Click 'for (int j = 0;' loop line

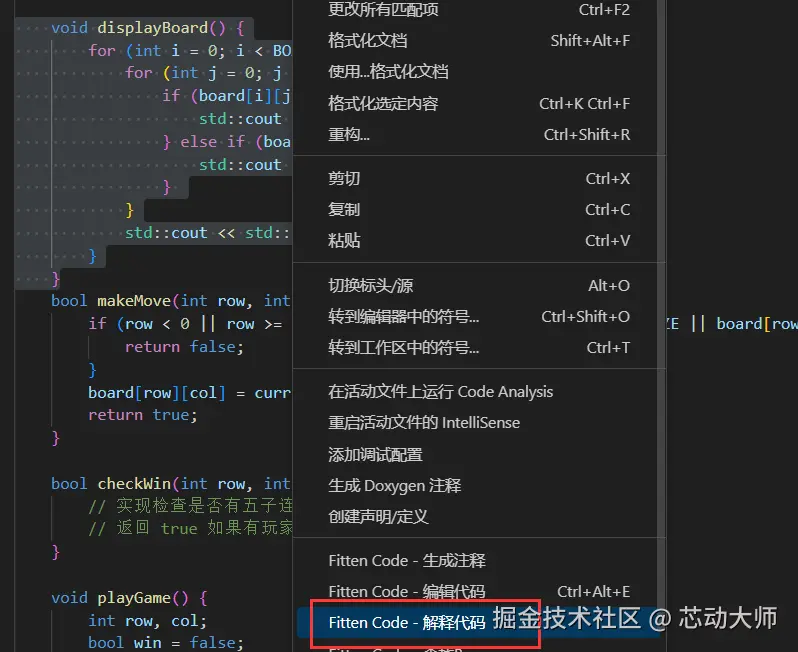pyautogui.click(x=203, y=73)
